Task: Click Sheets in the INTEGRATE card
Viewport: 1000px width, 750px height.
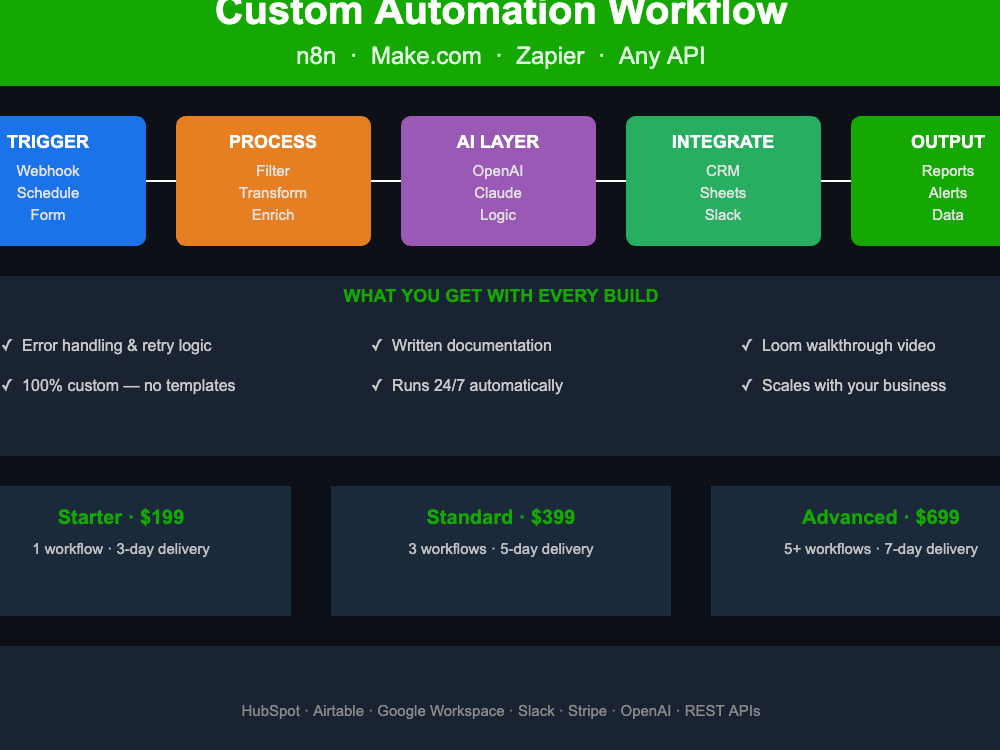Action: (723, 193)
